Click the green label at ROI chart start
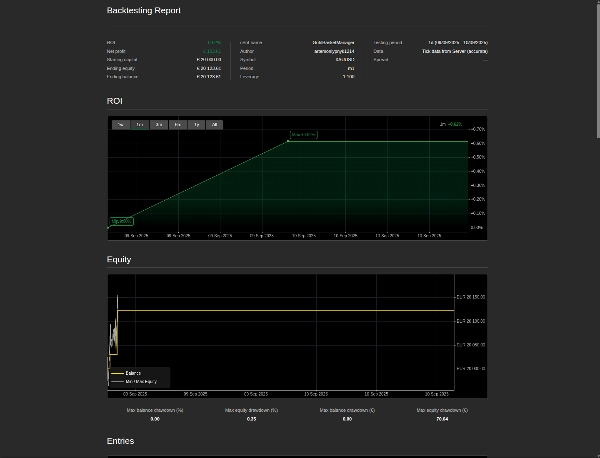The width and height of the screenshot is (600, 458). (122, 221)
